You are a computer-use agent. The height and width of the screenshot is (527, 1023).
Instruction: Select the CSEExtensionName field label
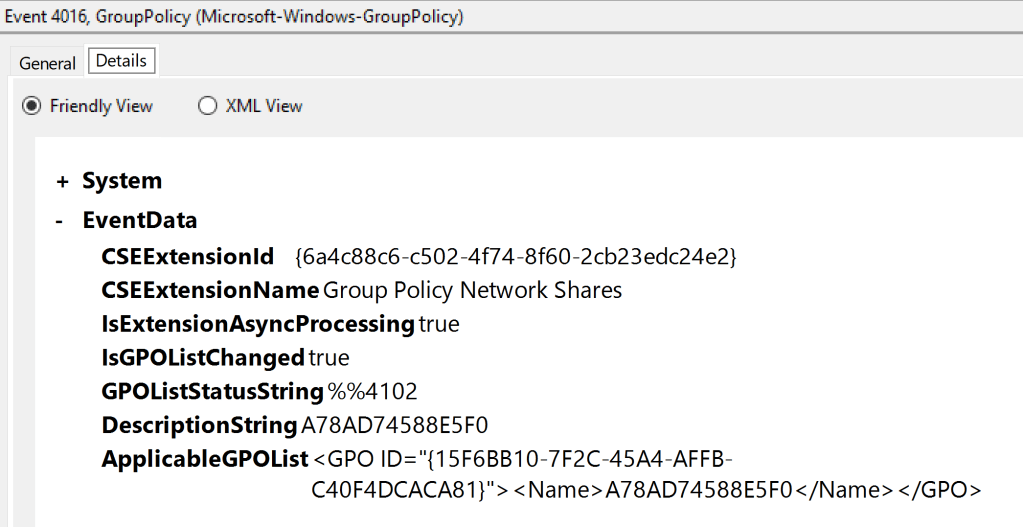coord(210,290)
